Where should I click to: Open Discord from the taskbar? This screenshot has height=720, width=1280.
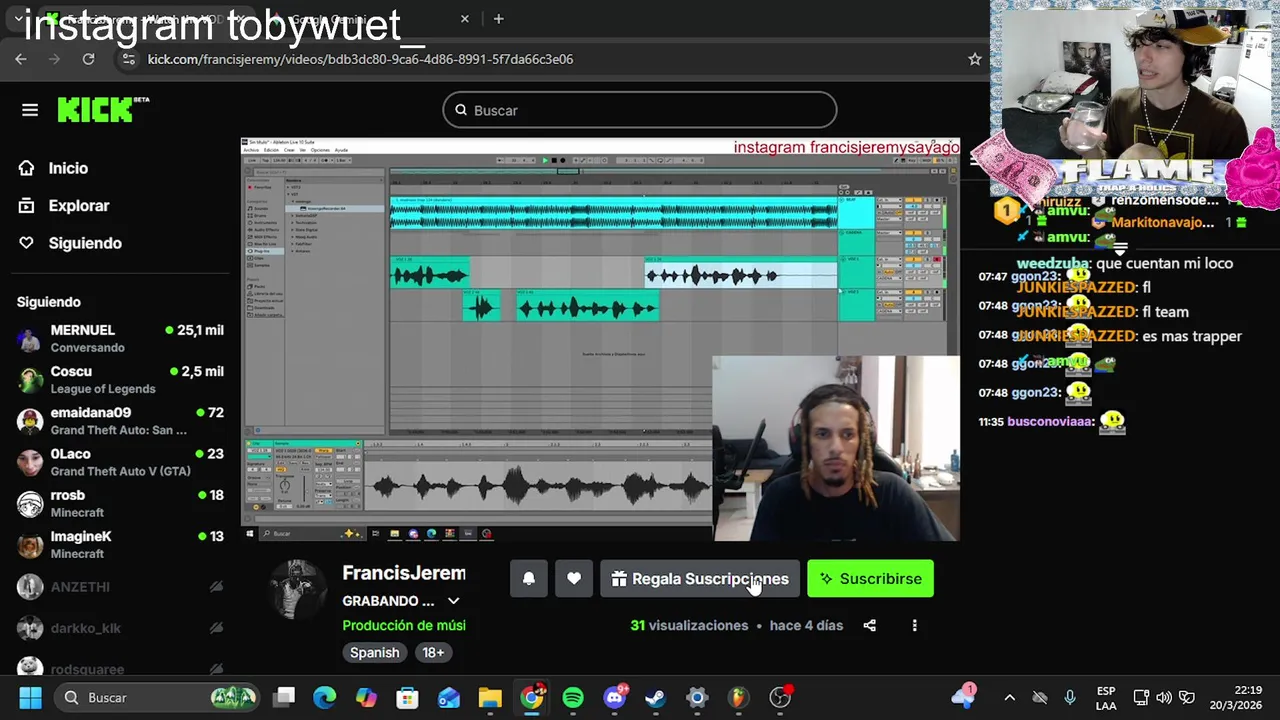(615, 697)
